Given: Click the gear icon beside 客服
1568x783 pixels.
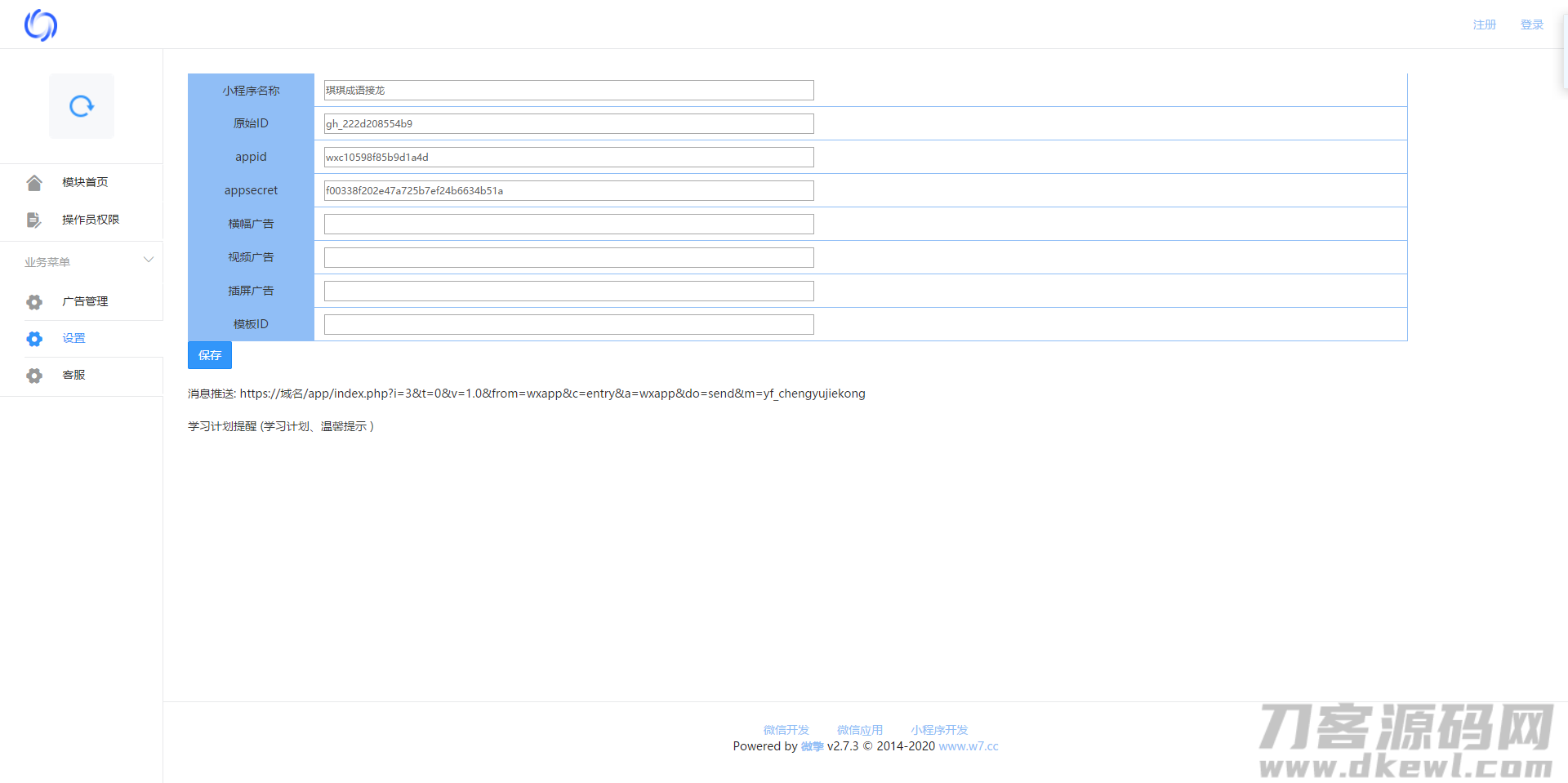Looking at the screenshot, I should (34, 376).
